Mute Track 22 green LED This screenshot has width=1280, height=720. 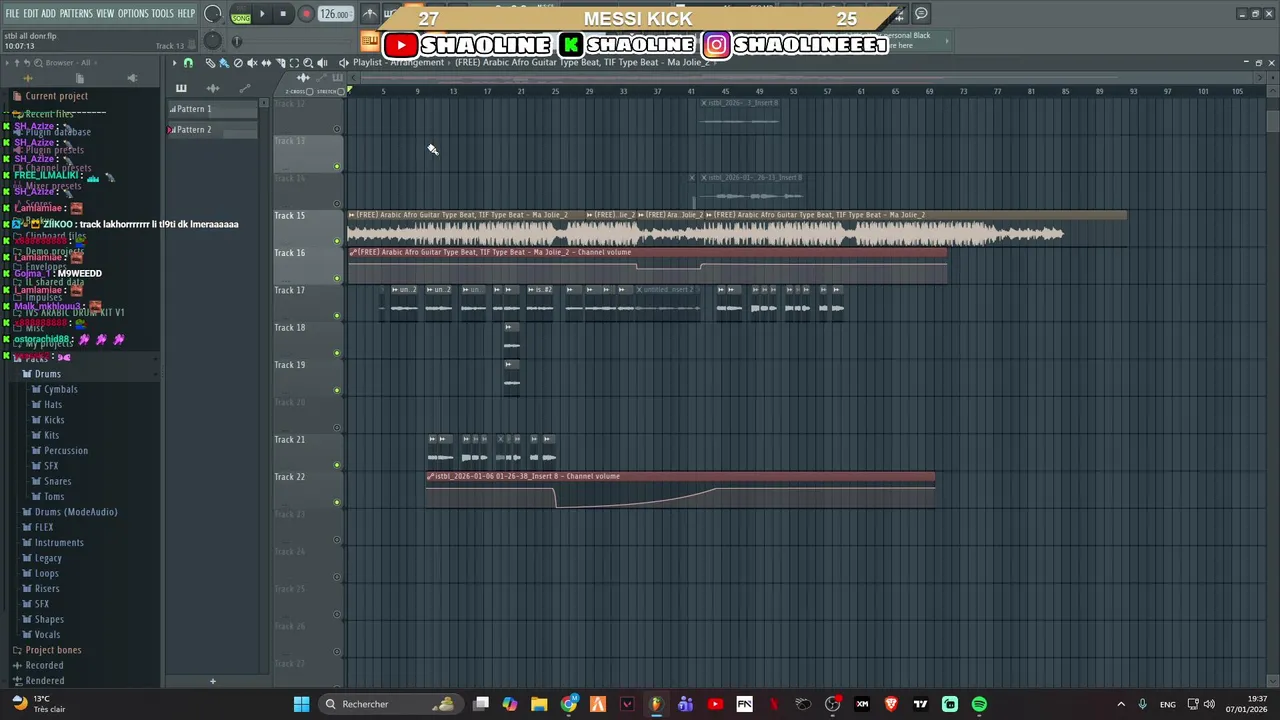337,502
